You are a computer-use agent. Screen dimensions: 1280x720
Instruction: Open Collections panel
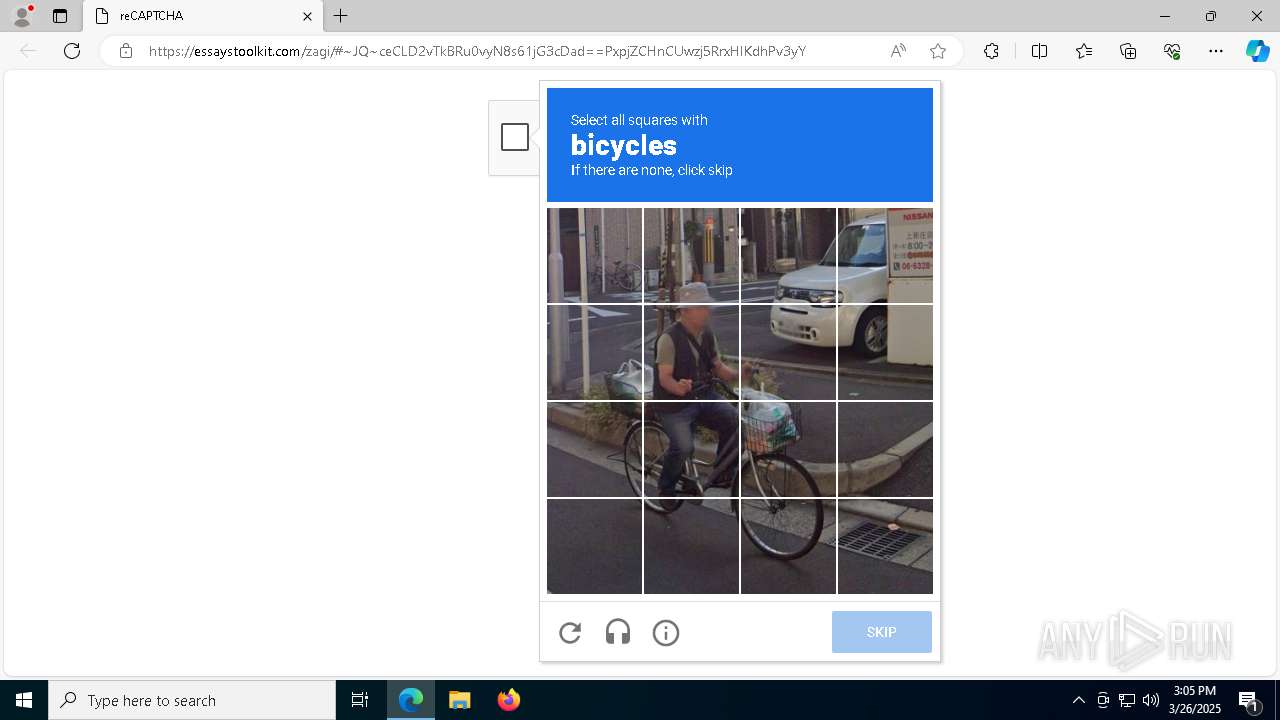(x=1128, y=51)
